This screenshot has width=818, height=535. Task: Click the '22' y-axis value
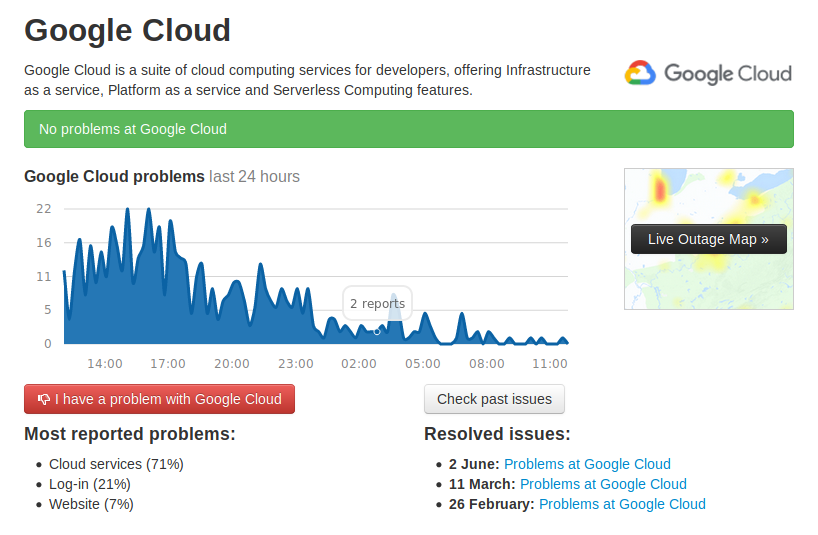pos(44,209)
